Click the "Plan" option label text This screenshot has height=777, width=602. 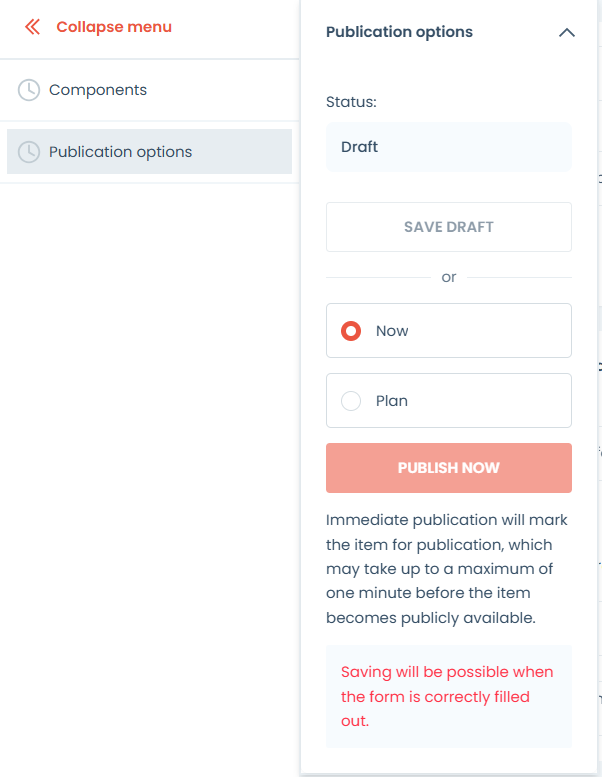coord(392,401)
